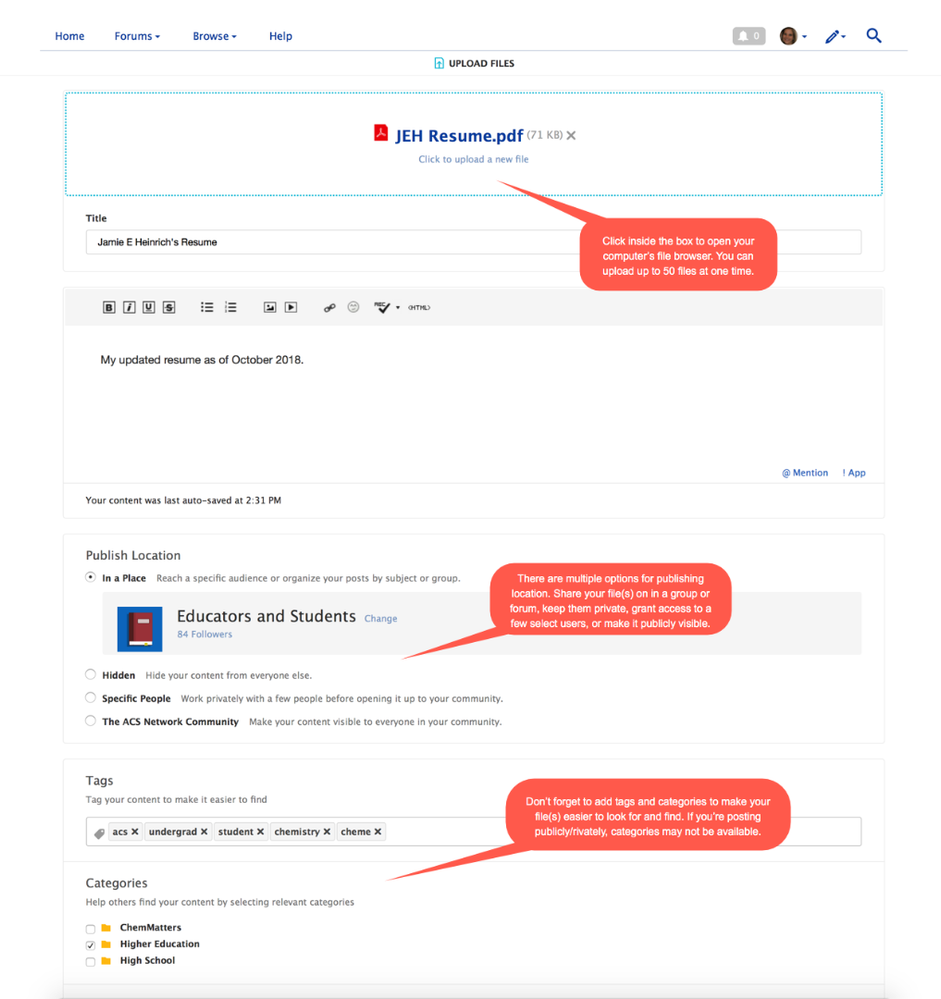
Task: Insert a bulleted list
Action: pos(207,307)
